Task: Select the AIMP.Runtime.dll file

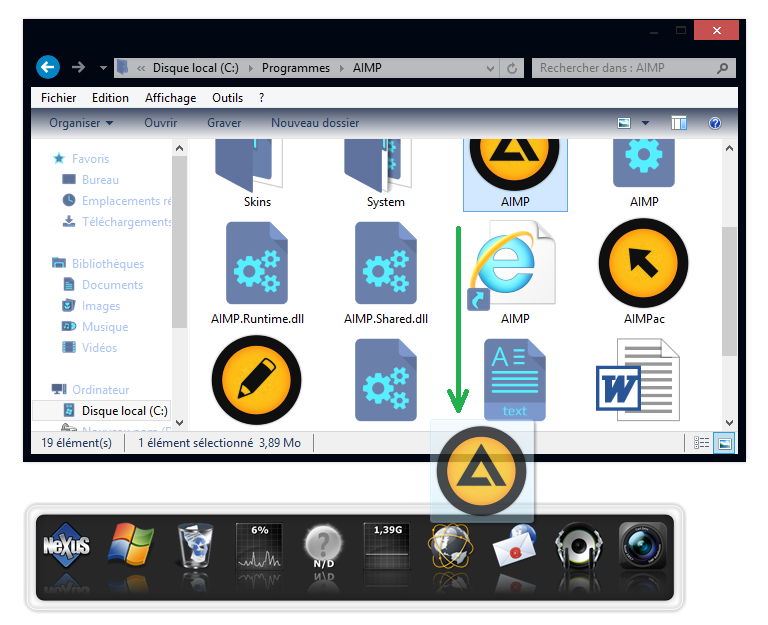Action: click(257, 273)
